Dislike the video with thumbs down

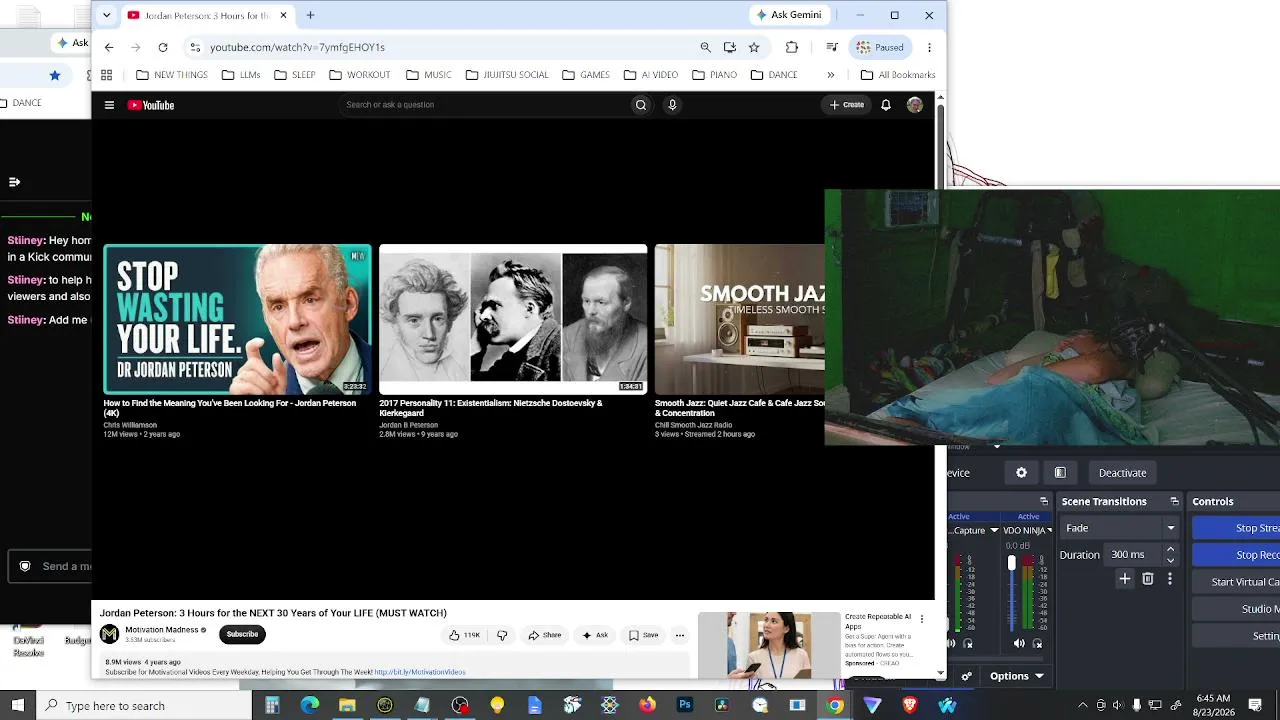502,635
